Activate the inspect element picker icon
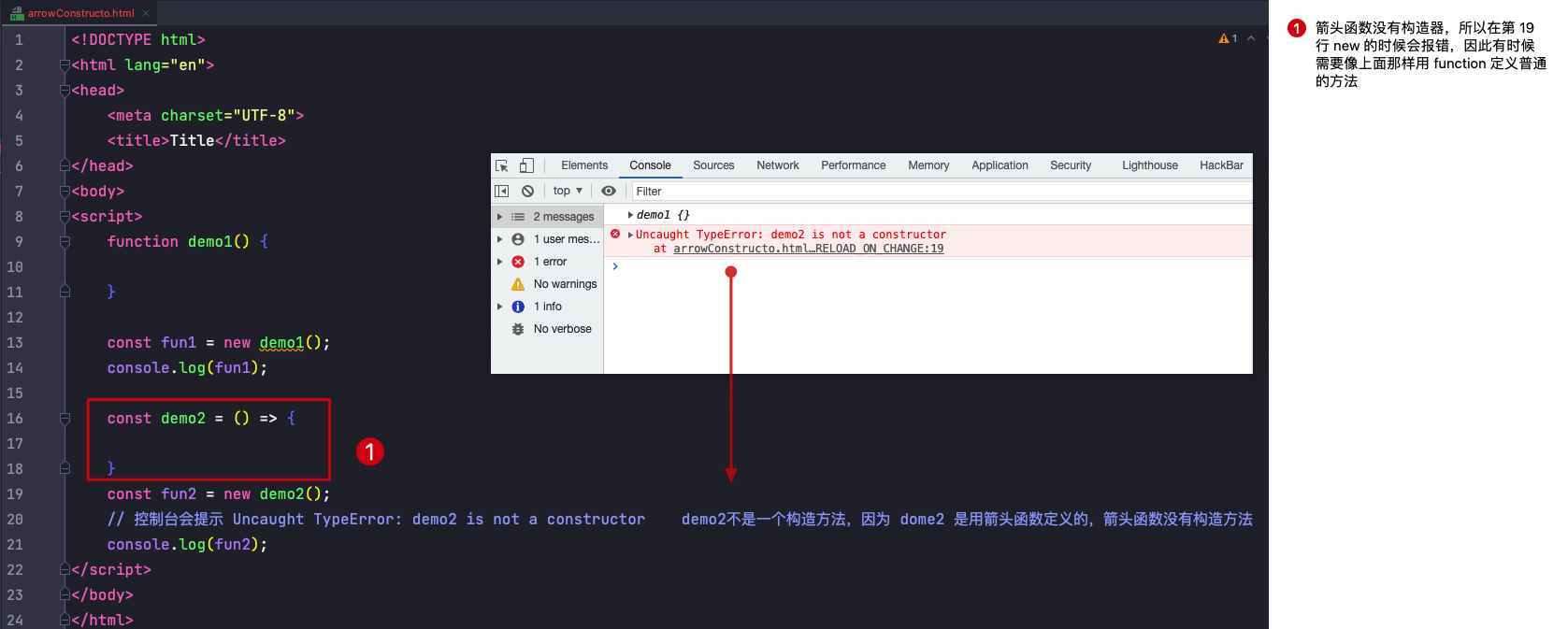1568x629 pixels. tap(502, 165)
